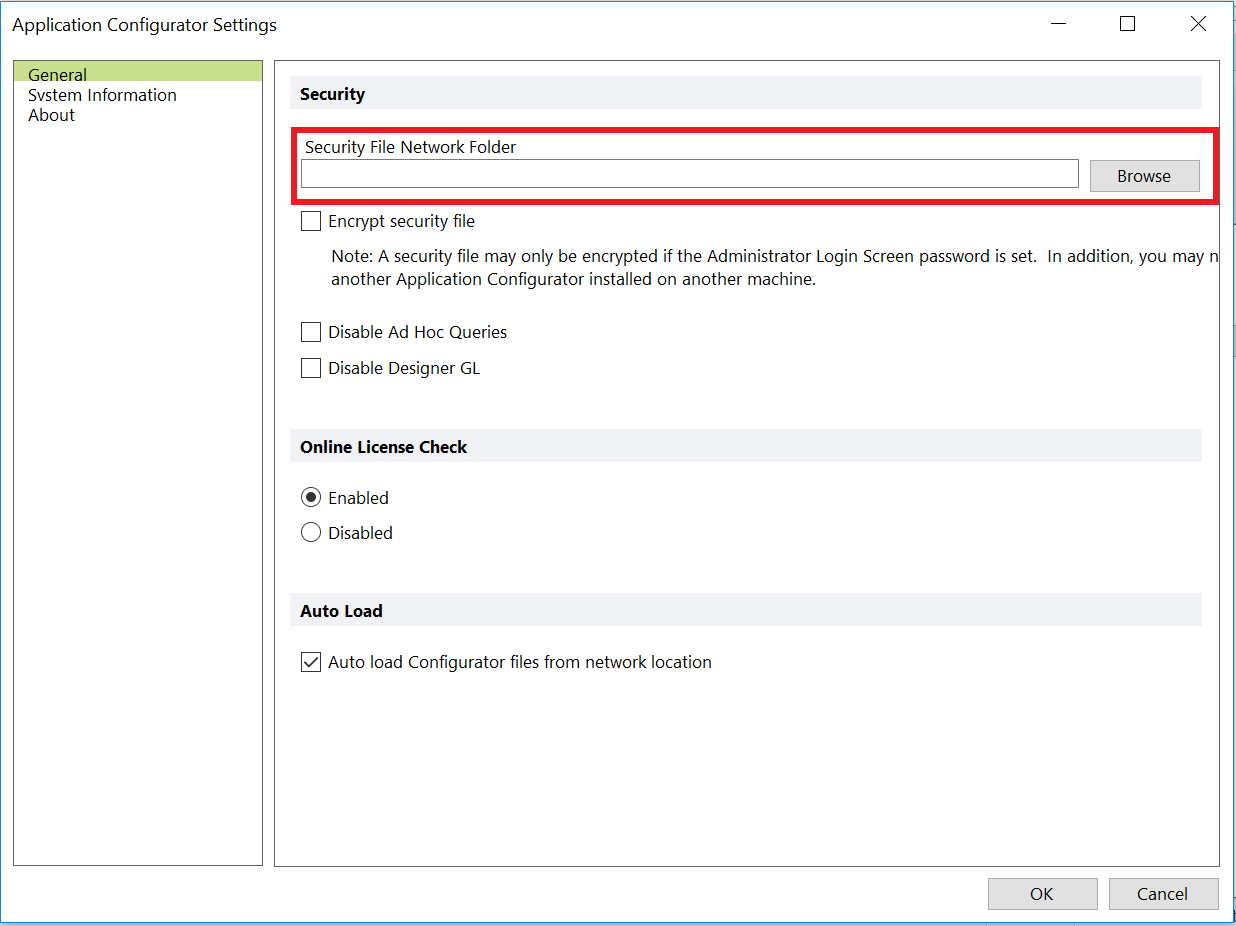Click the Browse button
This screenshot has height=926, width=1236.
[1144, 175]
